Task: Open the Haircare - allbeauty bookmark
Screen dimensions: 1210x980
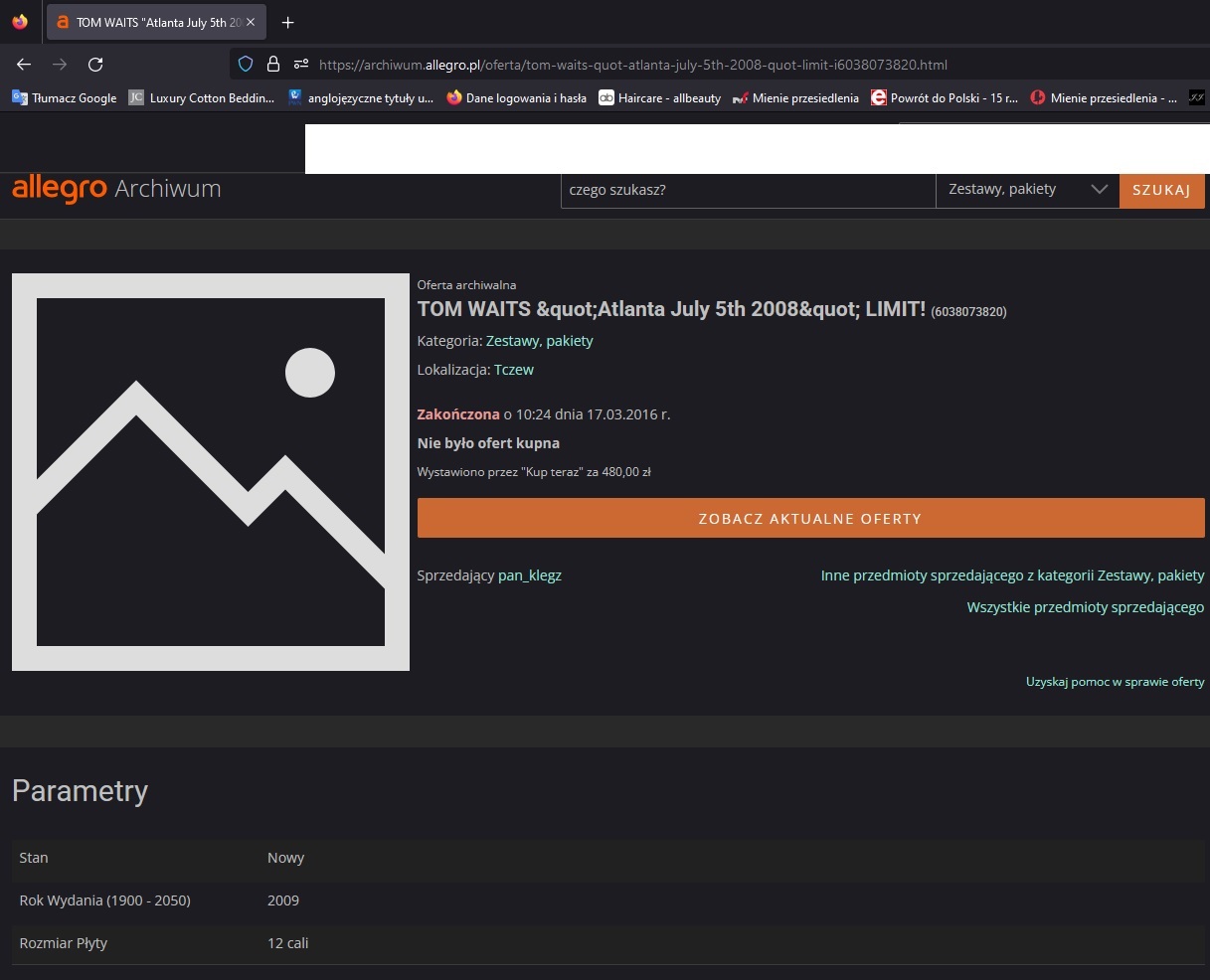Action: [660, 97]
